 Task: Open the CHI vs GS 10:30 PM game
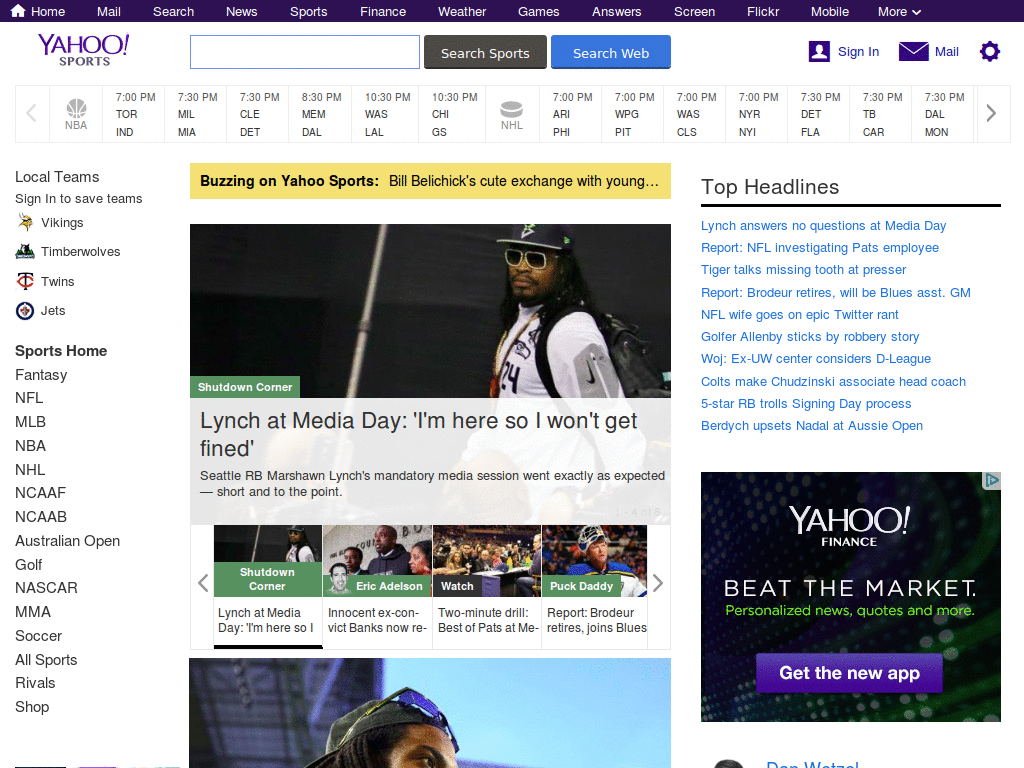pyautogui.click(x=453, y=114)
